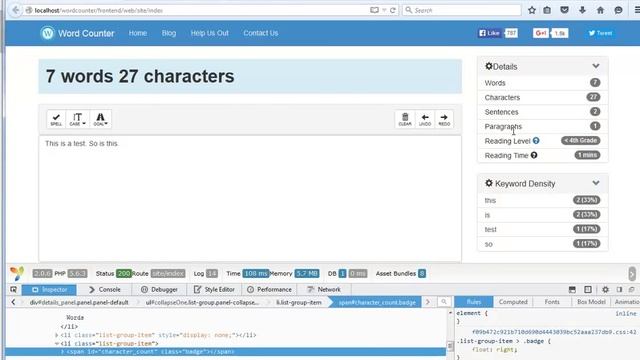Click the Clear trash icon
The image size is (640, 360).
pos(405,119)
